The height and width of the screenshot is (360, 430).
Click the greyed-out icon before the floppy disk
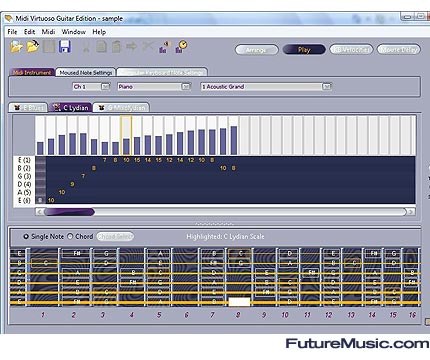[x=49, y=46]
